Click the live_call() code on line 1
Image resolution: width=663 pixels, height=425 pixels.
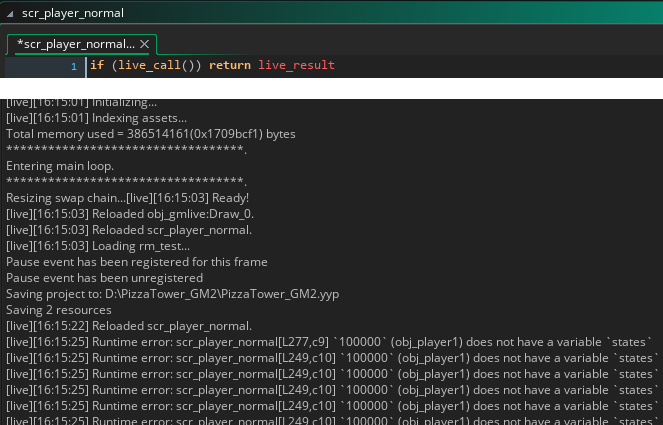156,65
